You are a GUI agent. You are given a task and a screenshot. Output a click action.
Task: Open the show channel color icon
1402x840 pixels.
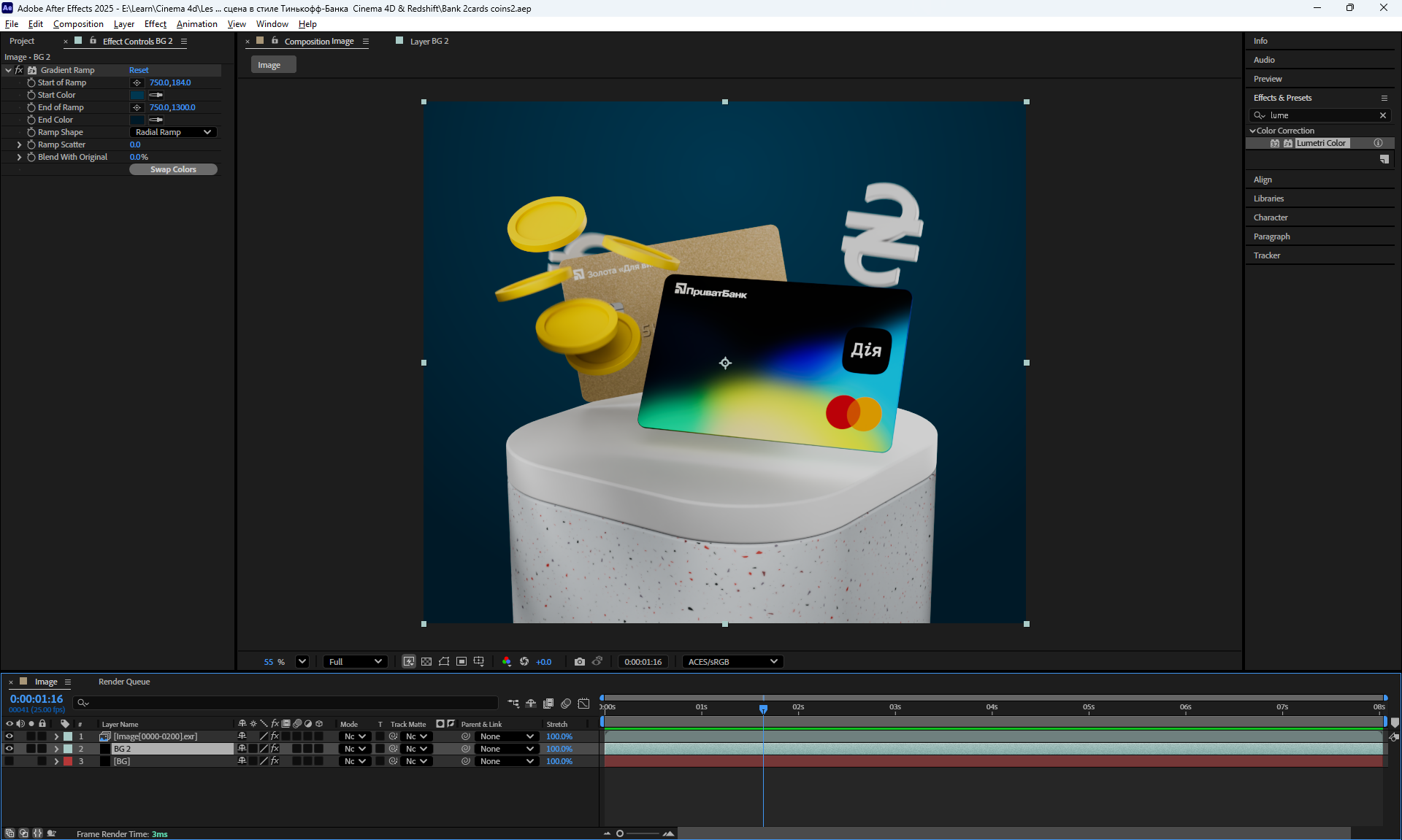(507, 662)
